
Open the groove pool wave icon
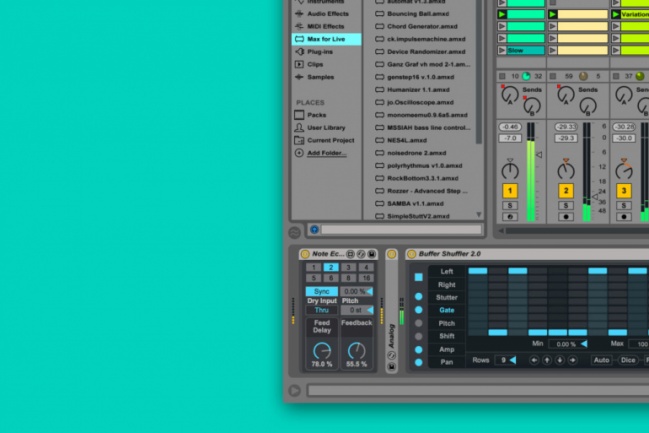pos(294,233)
